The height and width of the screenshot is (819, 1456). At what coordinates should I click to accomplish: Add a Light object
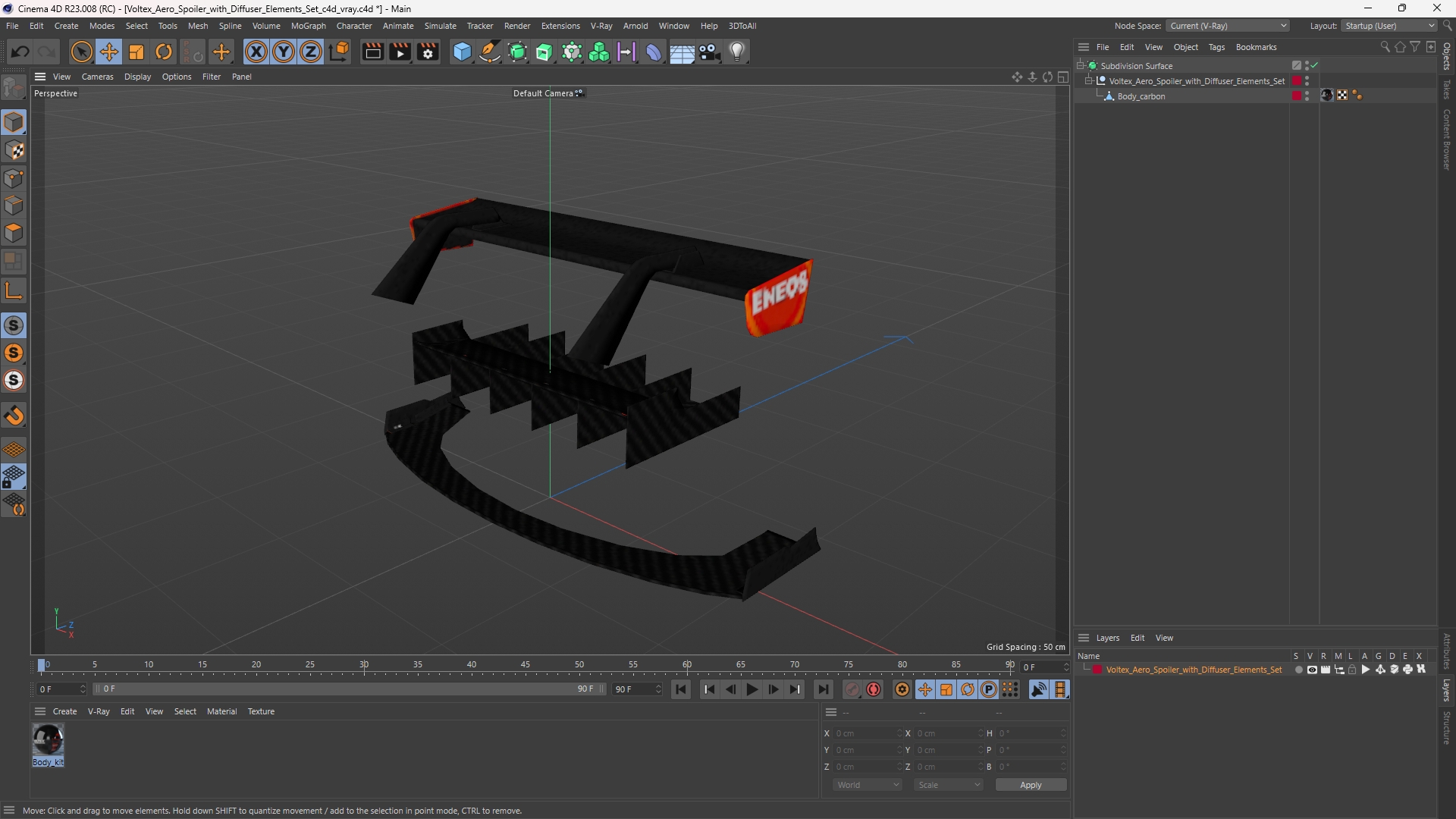[737, 52]
